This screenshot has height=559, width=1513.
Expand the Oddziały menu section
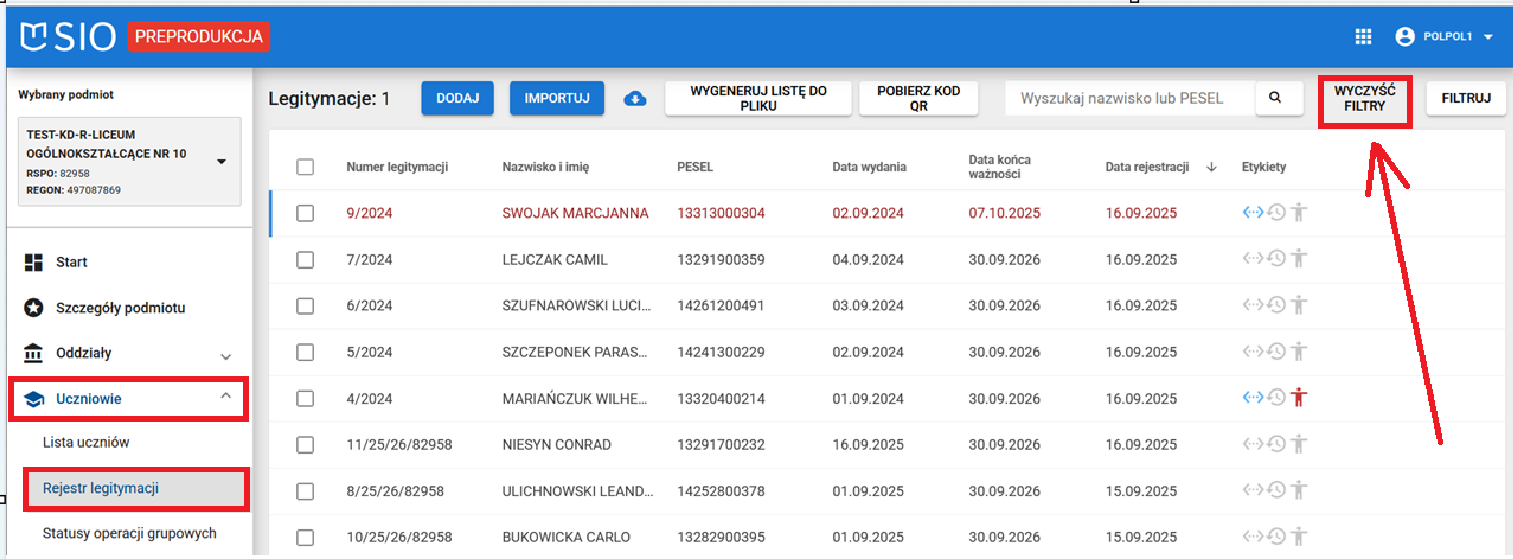pos(226,355)
